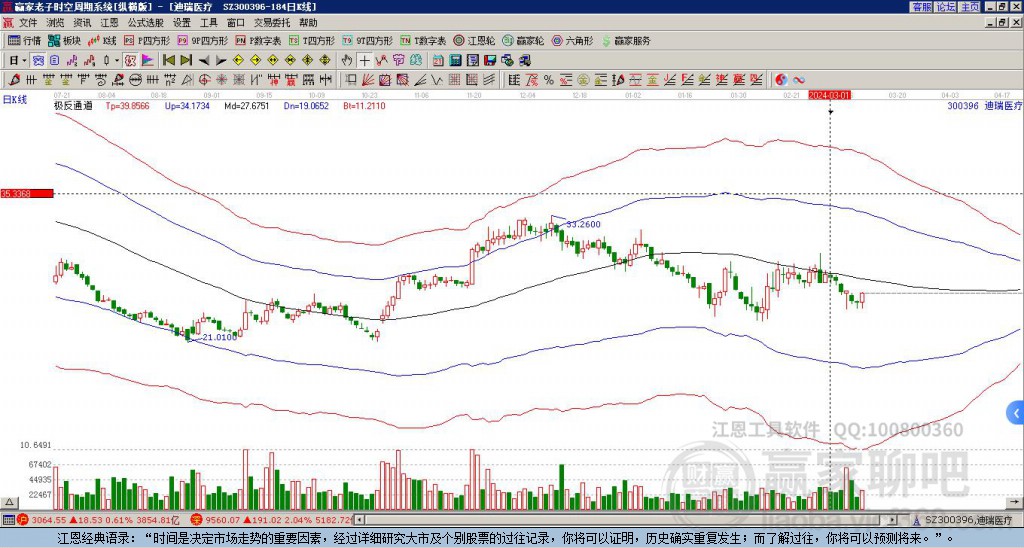
Task: Click the Bt=11.2110 value
Action: point(364,105)
